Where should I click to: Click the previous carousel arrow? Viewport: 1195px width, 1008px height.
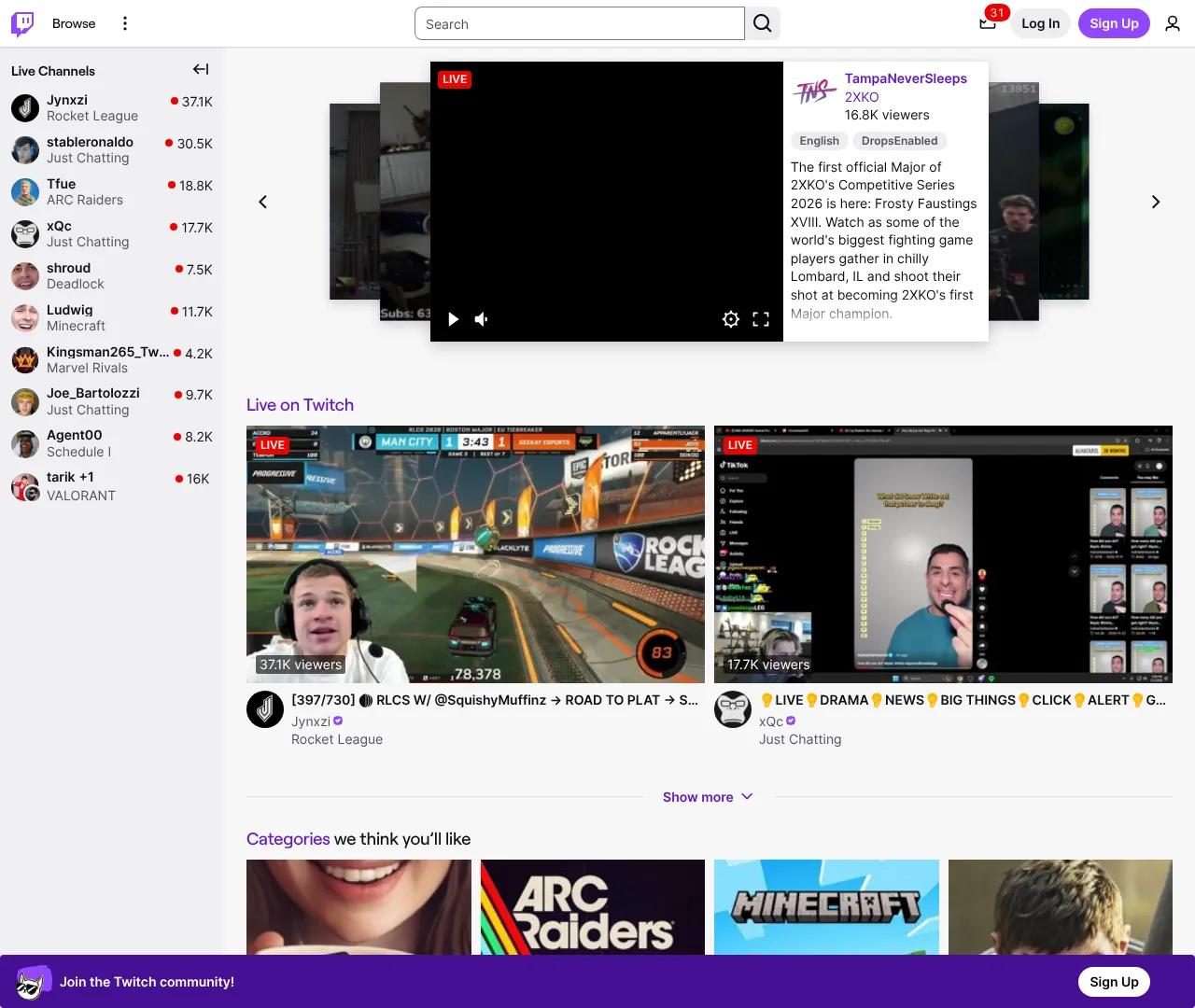262,201
